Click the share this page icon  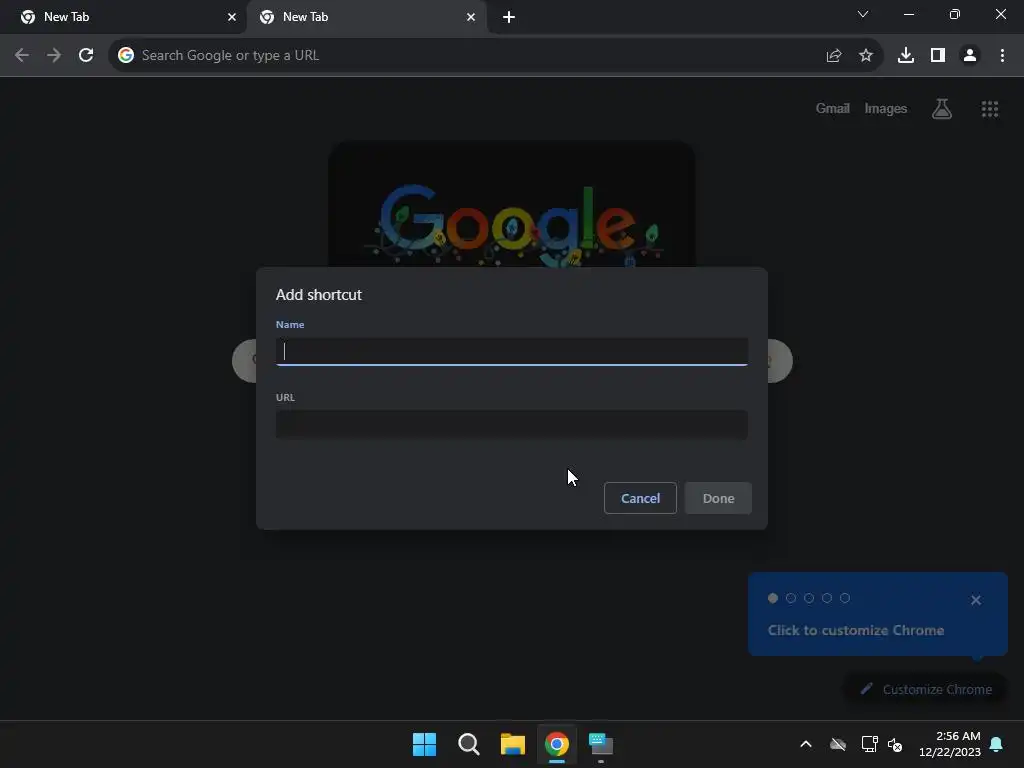coord(834,56)
